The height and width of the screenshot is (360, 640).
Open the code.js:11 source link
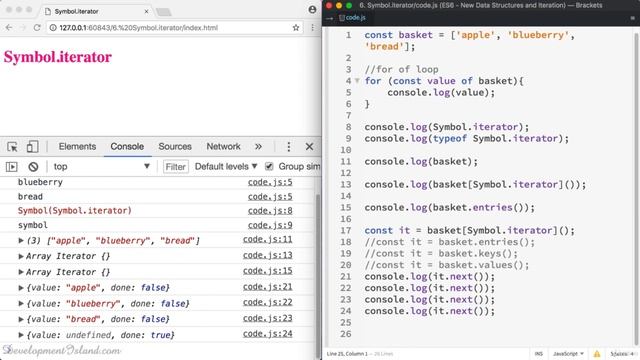267,239
